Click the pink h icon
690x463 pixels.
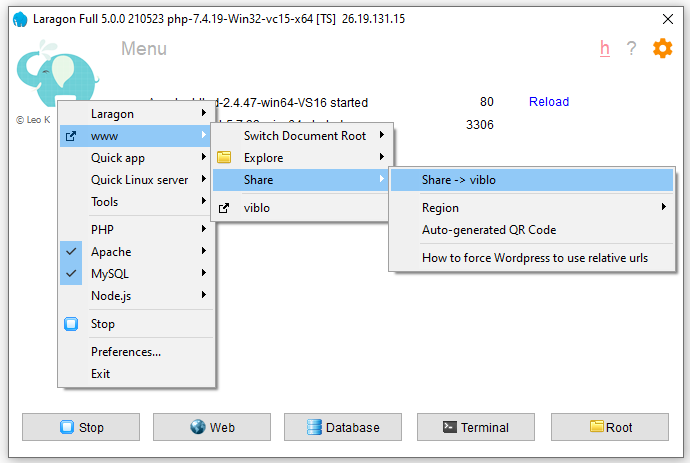click(x=605, y=48)
